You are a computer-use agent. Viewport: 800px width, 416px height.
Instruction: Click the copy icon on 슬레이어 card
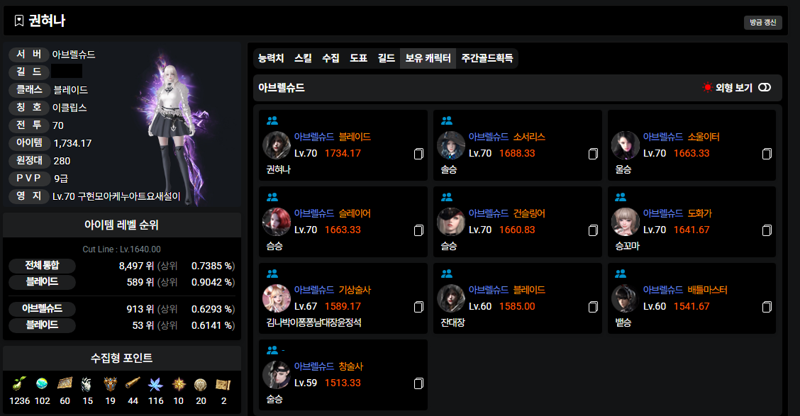pos(418,230)
